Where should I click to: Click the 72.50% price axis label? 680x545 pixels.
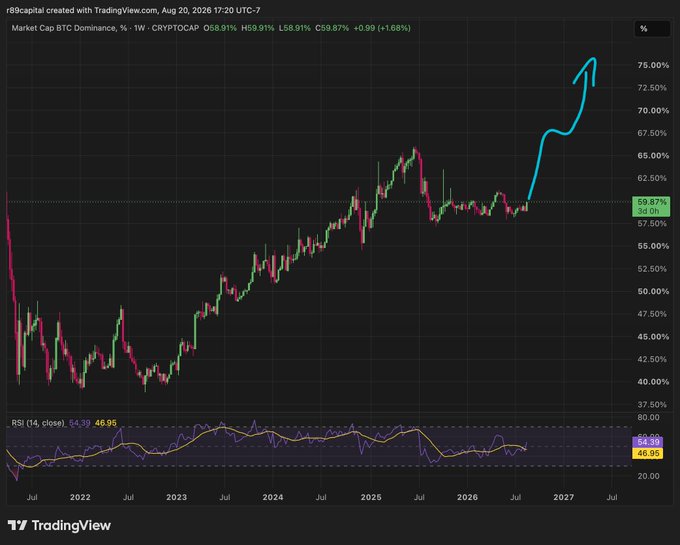[x=652, y=88]
